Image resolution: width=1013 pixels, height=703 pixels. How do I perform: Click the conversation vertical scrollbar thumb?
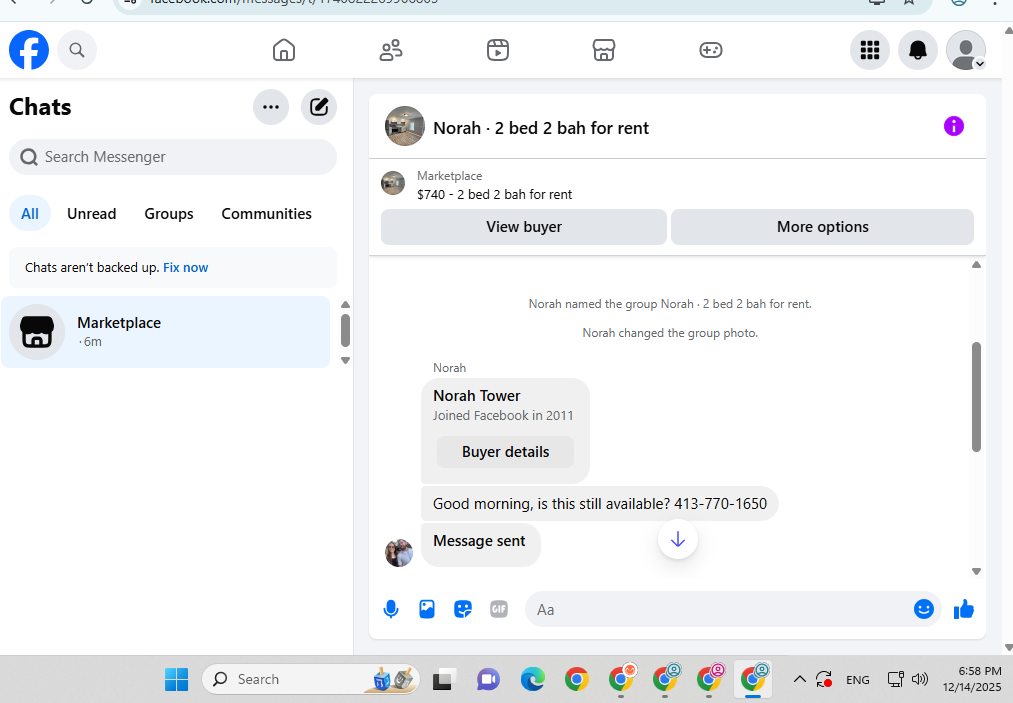976,397
